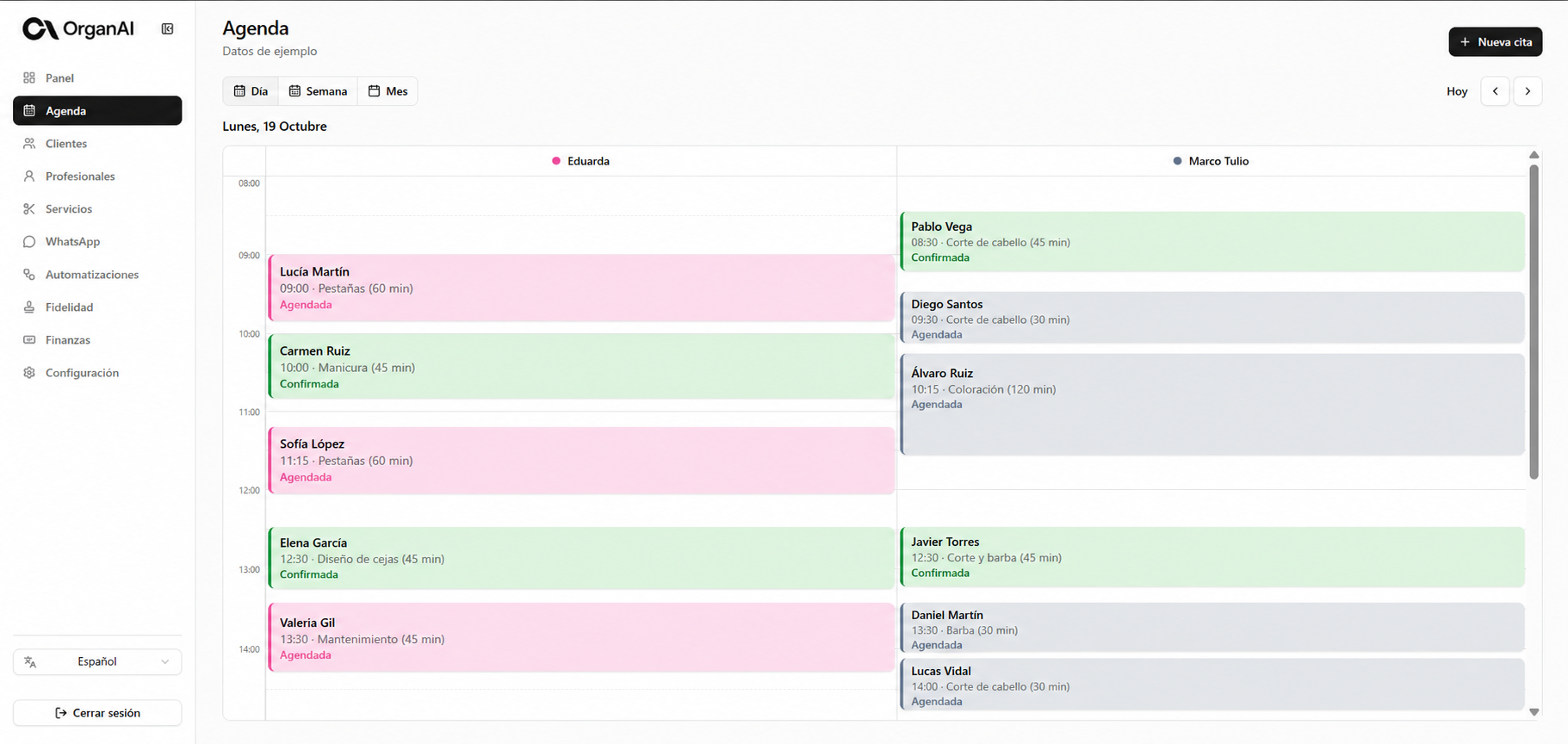Click the scrollbar up arrow
The height and width of the screenshot is (744, 1568).
coord(1534,155)
